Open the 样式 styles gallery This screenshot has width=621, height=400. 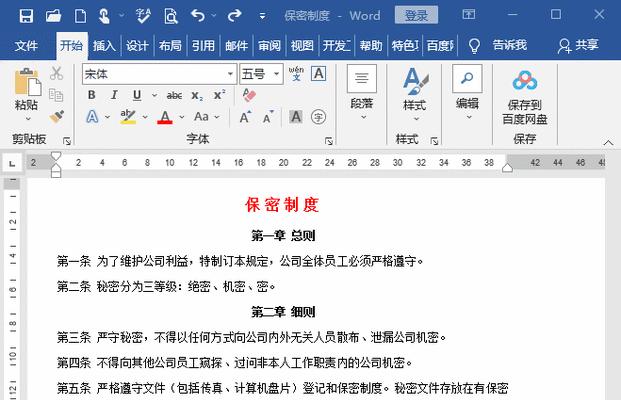point(415,95)
